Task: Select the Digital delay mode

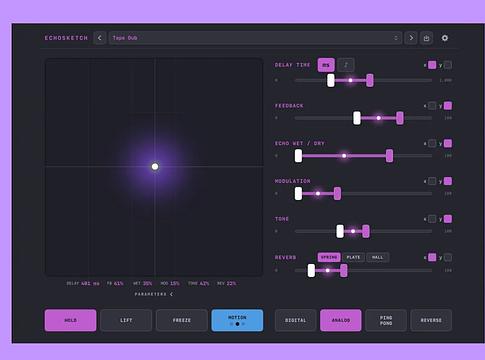Action: pos(295,320)
